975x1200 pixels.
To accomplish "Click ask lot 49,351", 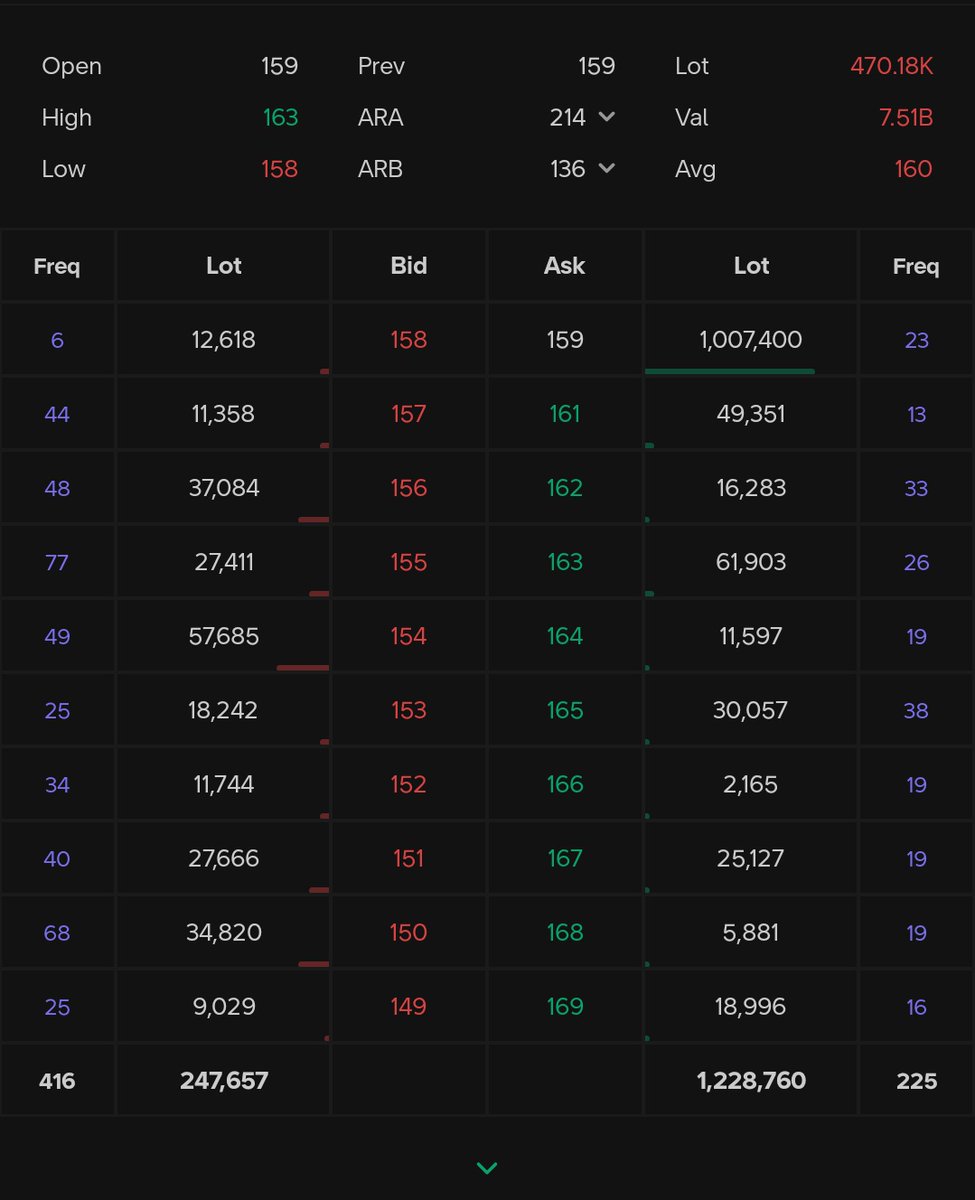I will click(x=751, y=414).
